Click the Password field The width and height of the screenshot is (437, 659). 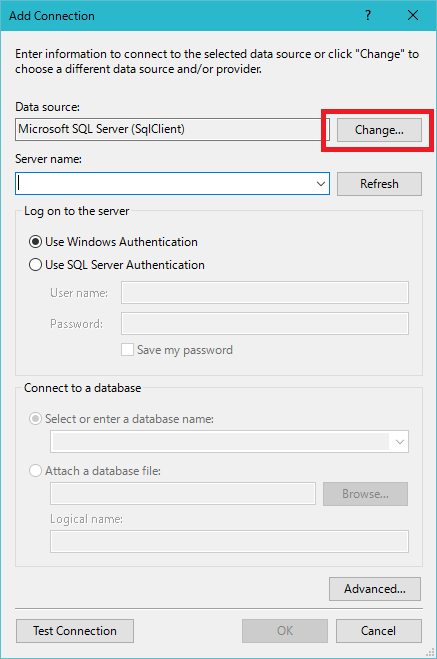tap(265, 324)
